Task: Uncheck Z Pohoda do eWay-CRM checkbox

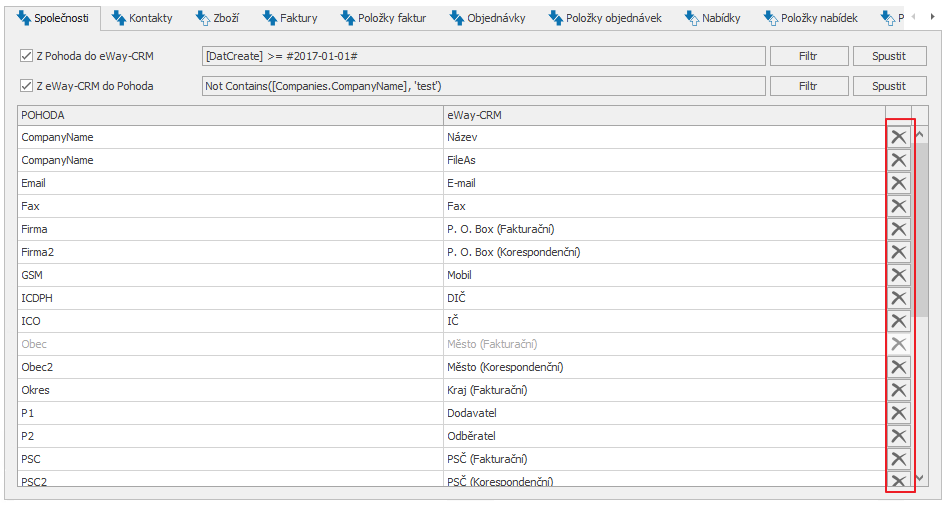Action: click(x=26, y=56)
